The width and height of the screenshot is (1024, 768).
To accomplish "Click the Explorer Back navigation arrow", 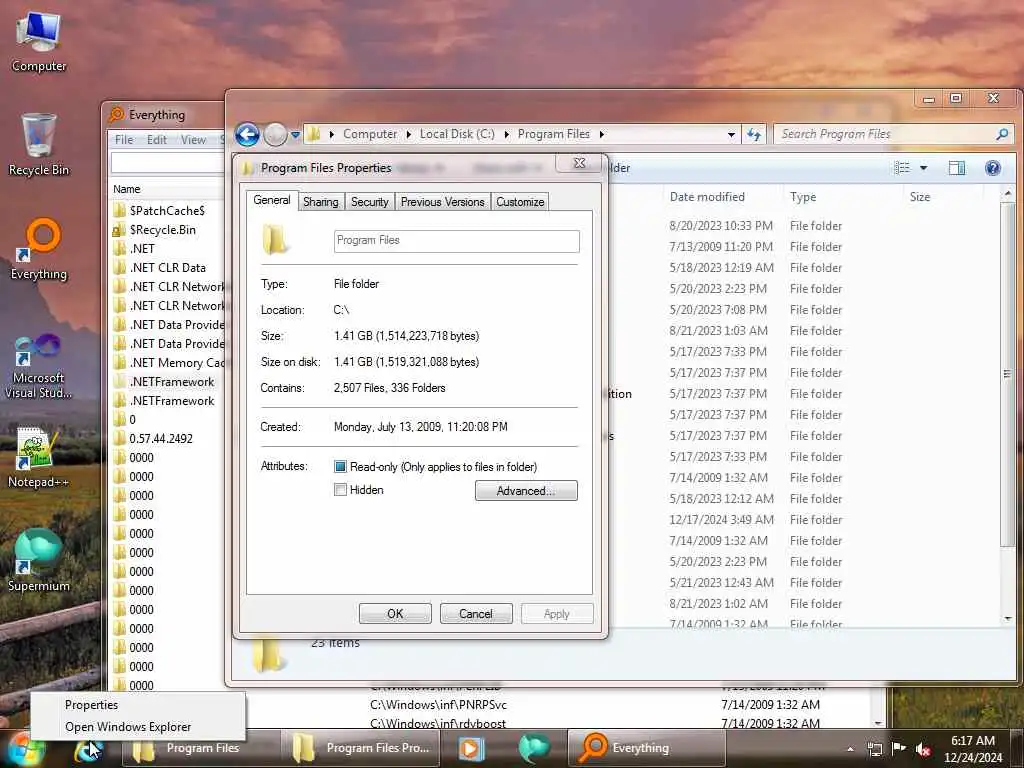I will pos(247,135).
